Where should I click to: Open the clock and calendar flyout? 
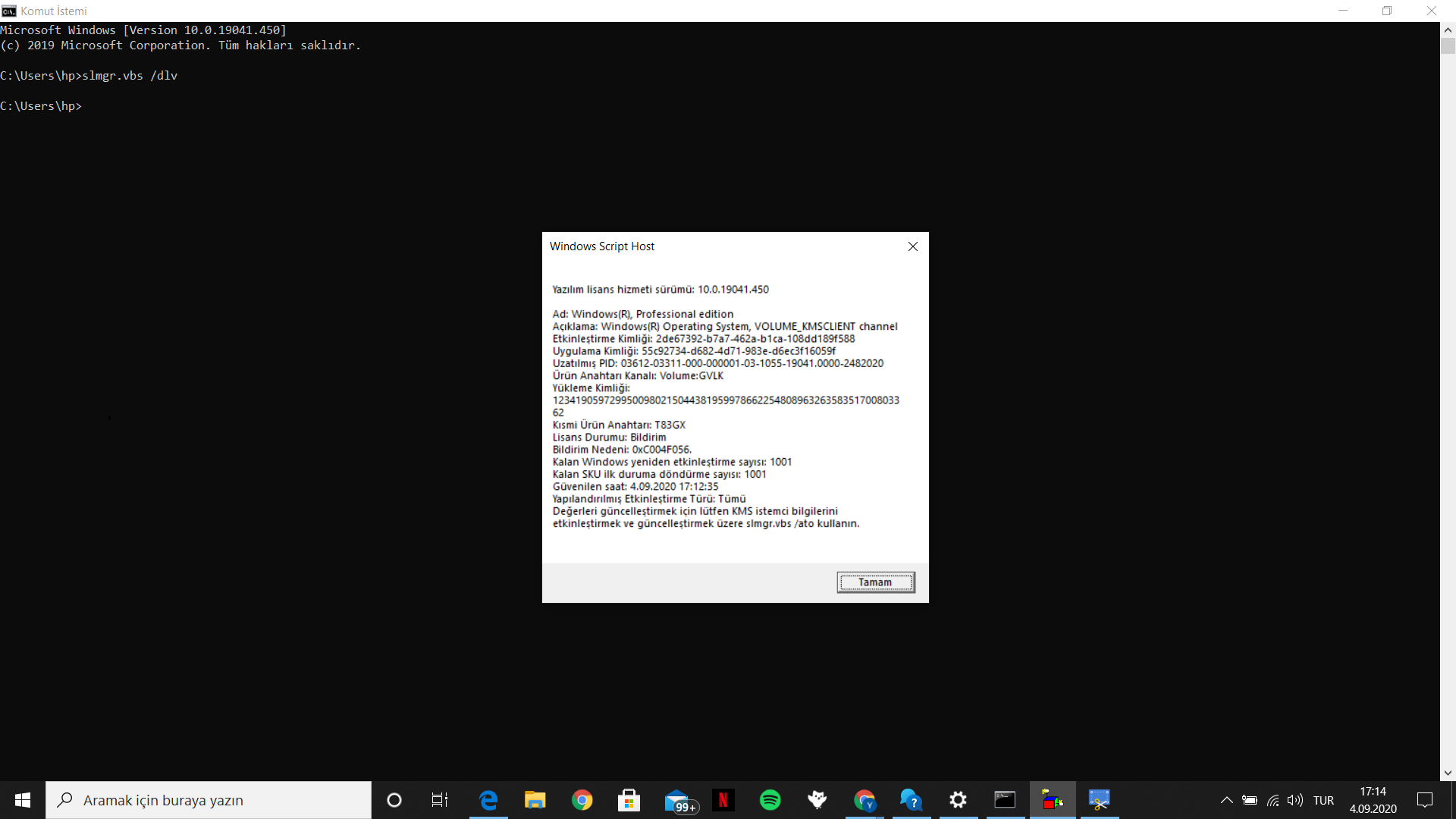click(x=1373, y=800)
